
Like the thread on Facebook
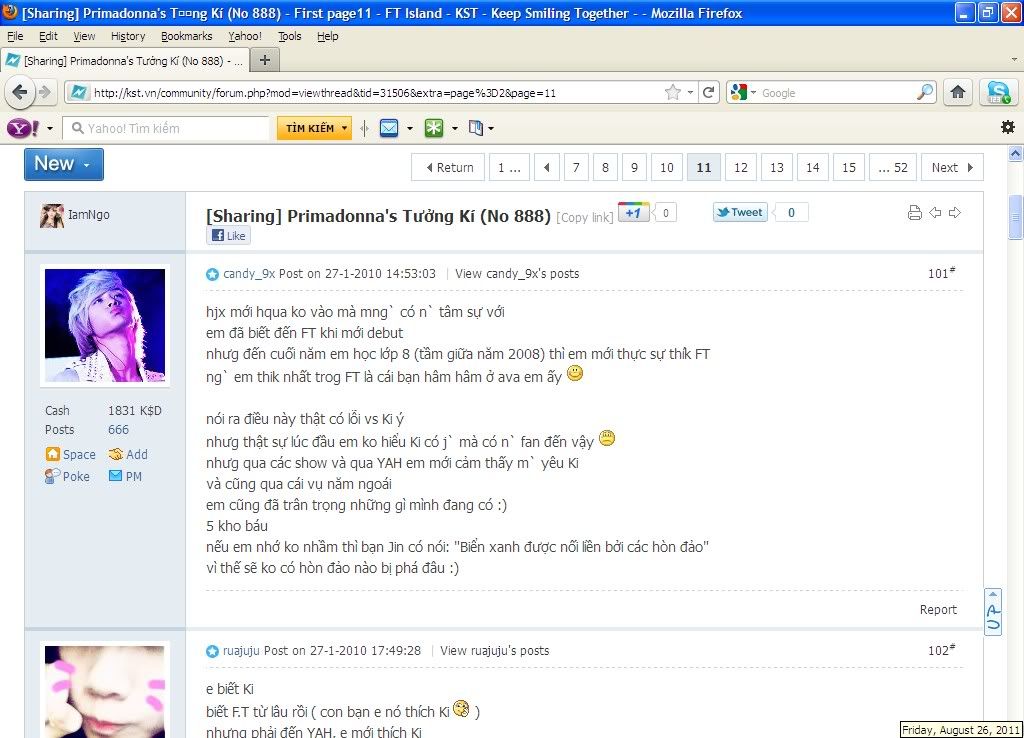coord(229,236)
